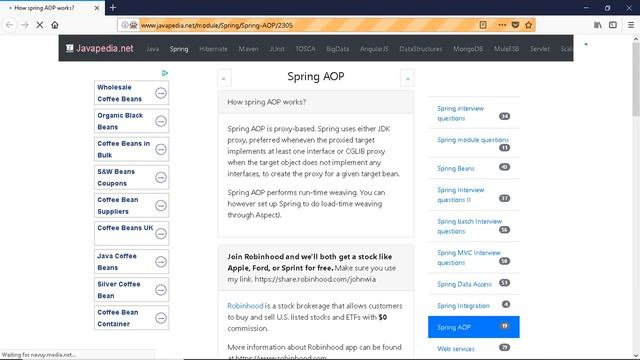
Task: Open Web services sidebar link
Action: point(456,349)
